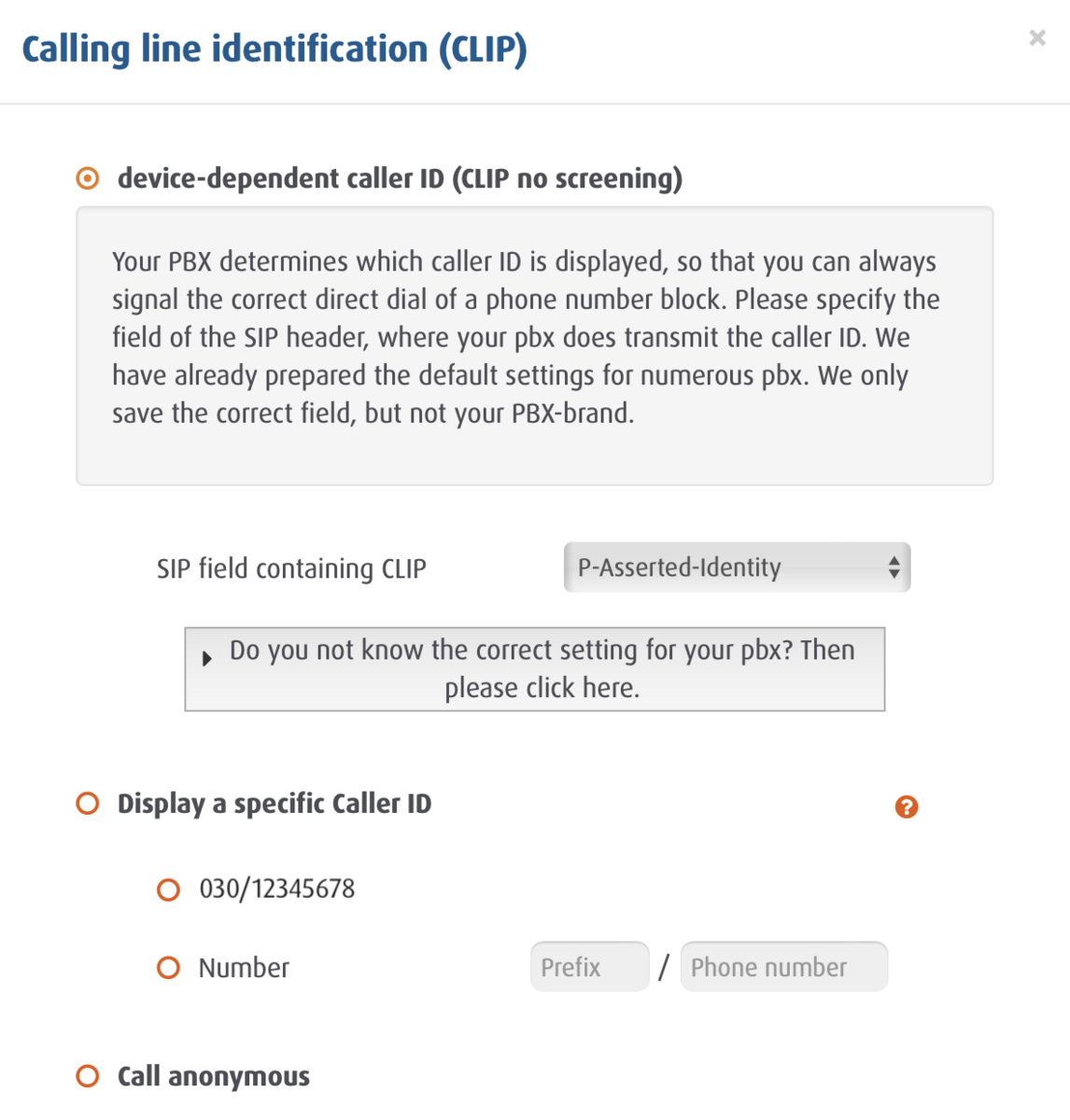Viewport: 1070px width, 1120px height.
Task: Close the CLIP dialog with the X
Action: [1036, 38]
